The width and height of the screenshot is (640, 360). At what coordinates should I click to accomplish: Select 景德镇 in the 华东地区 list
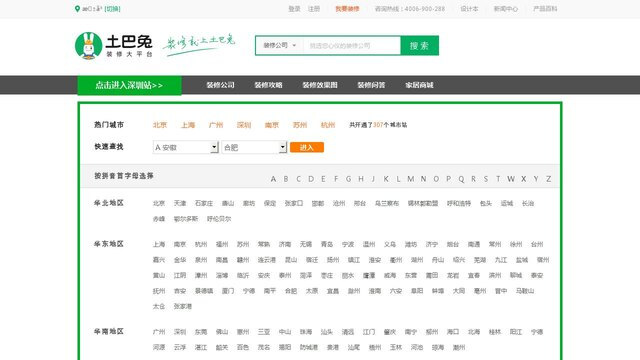point(204,291)
